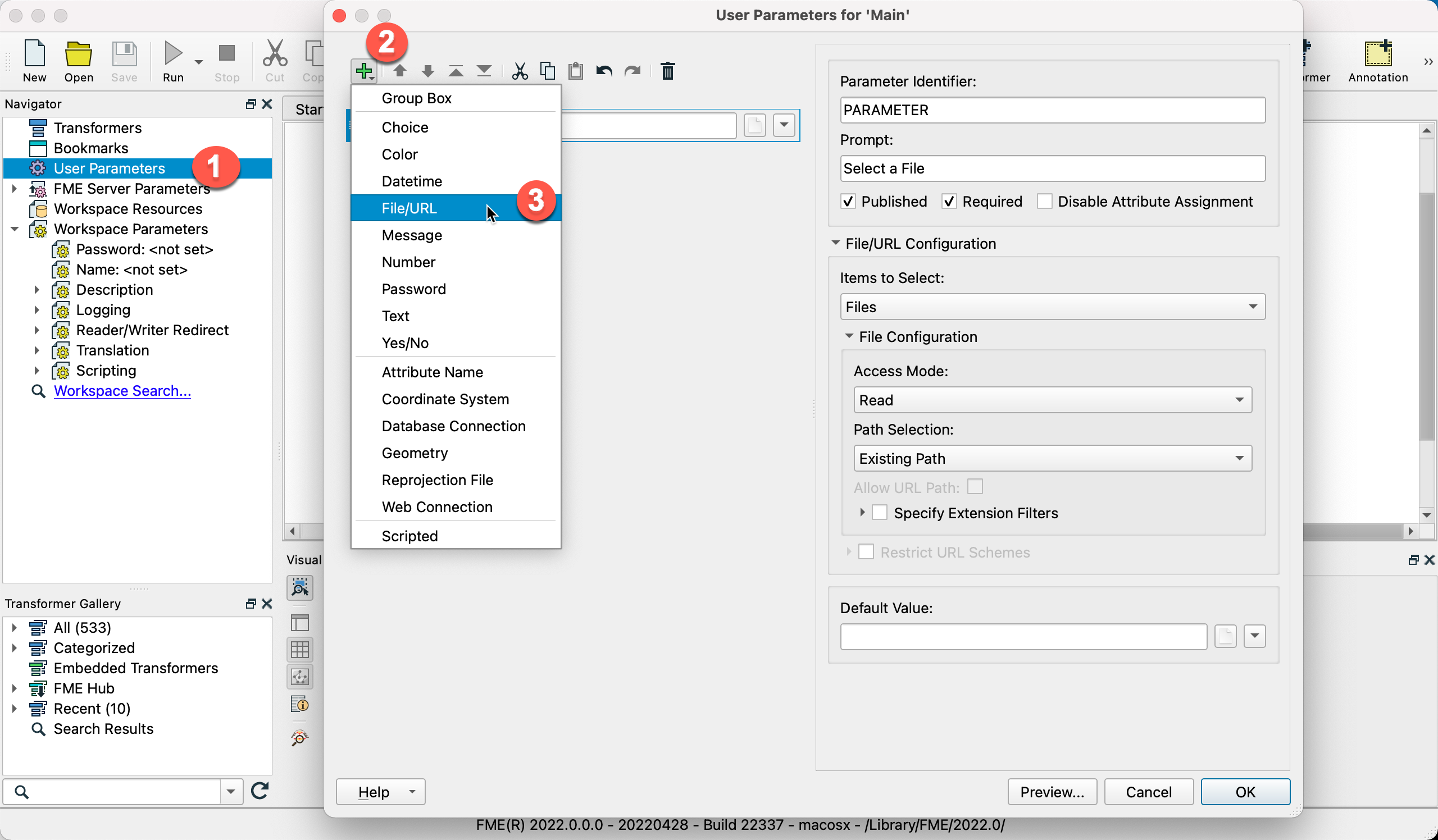
Task: Open the Items to Select dropdown
Action: coord(1052,307)
